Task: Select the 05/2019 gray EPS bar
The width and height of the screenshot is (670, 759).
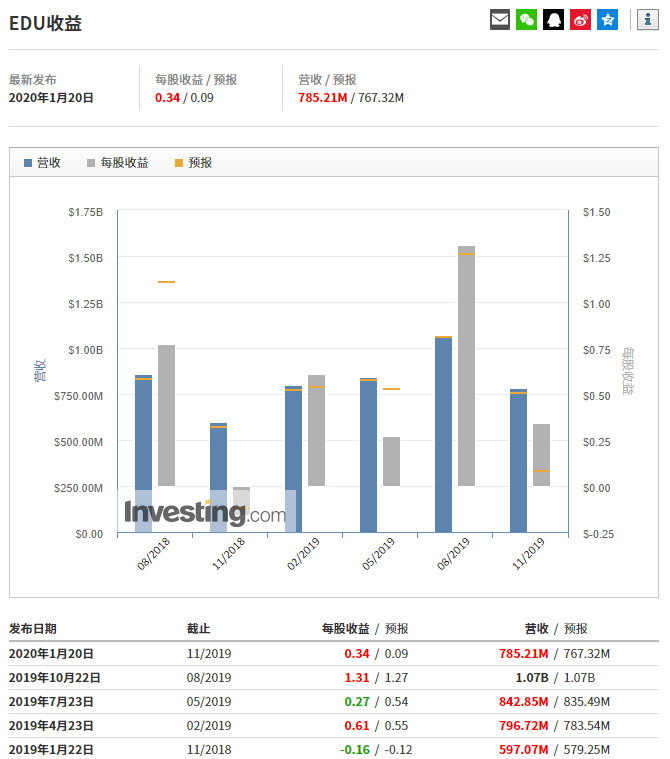Action: 392,461
